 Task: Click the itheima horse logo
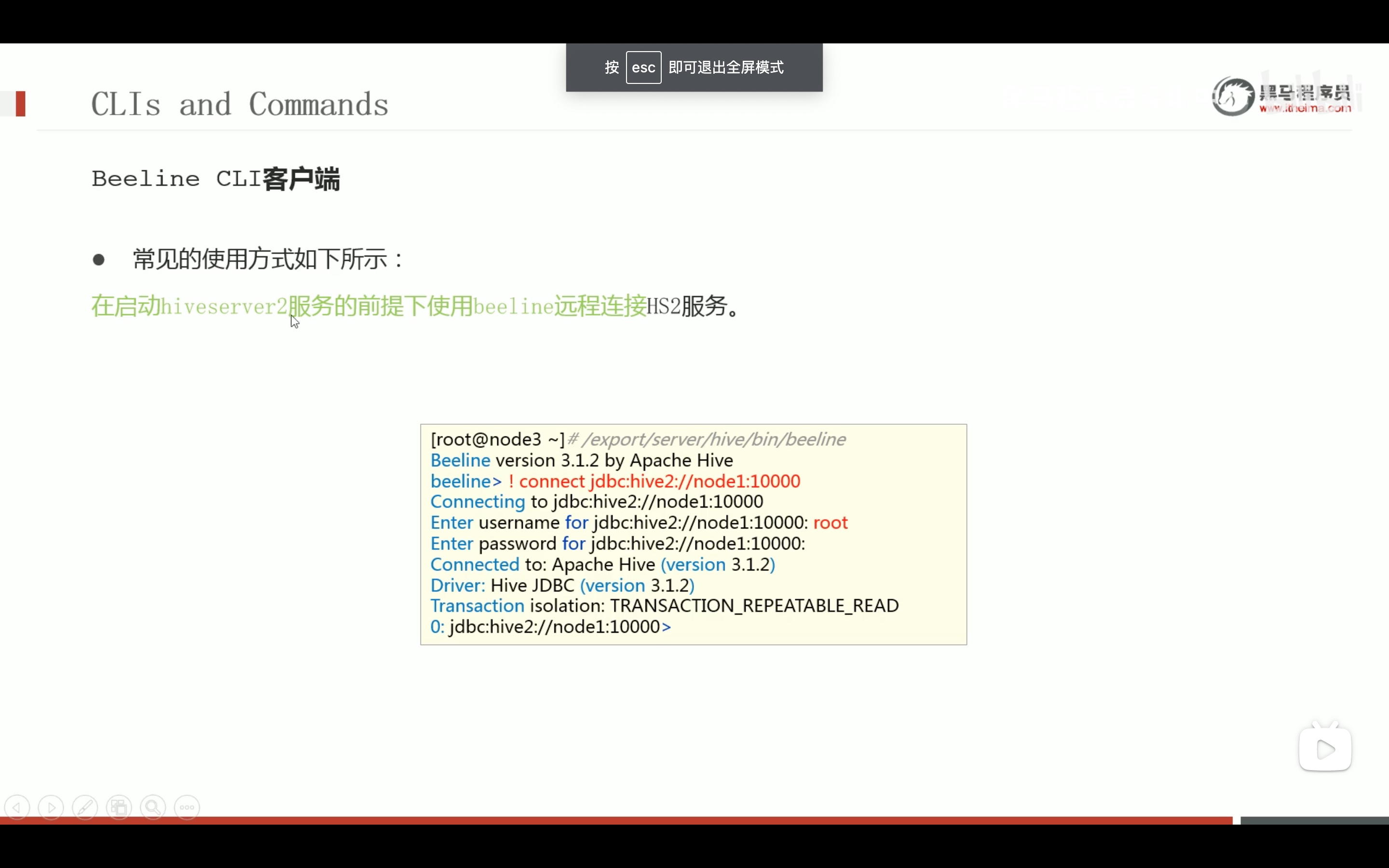[1233, 96]
